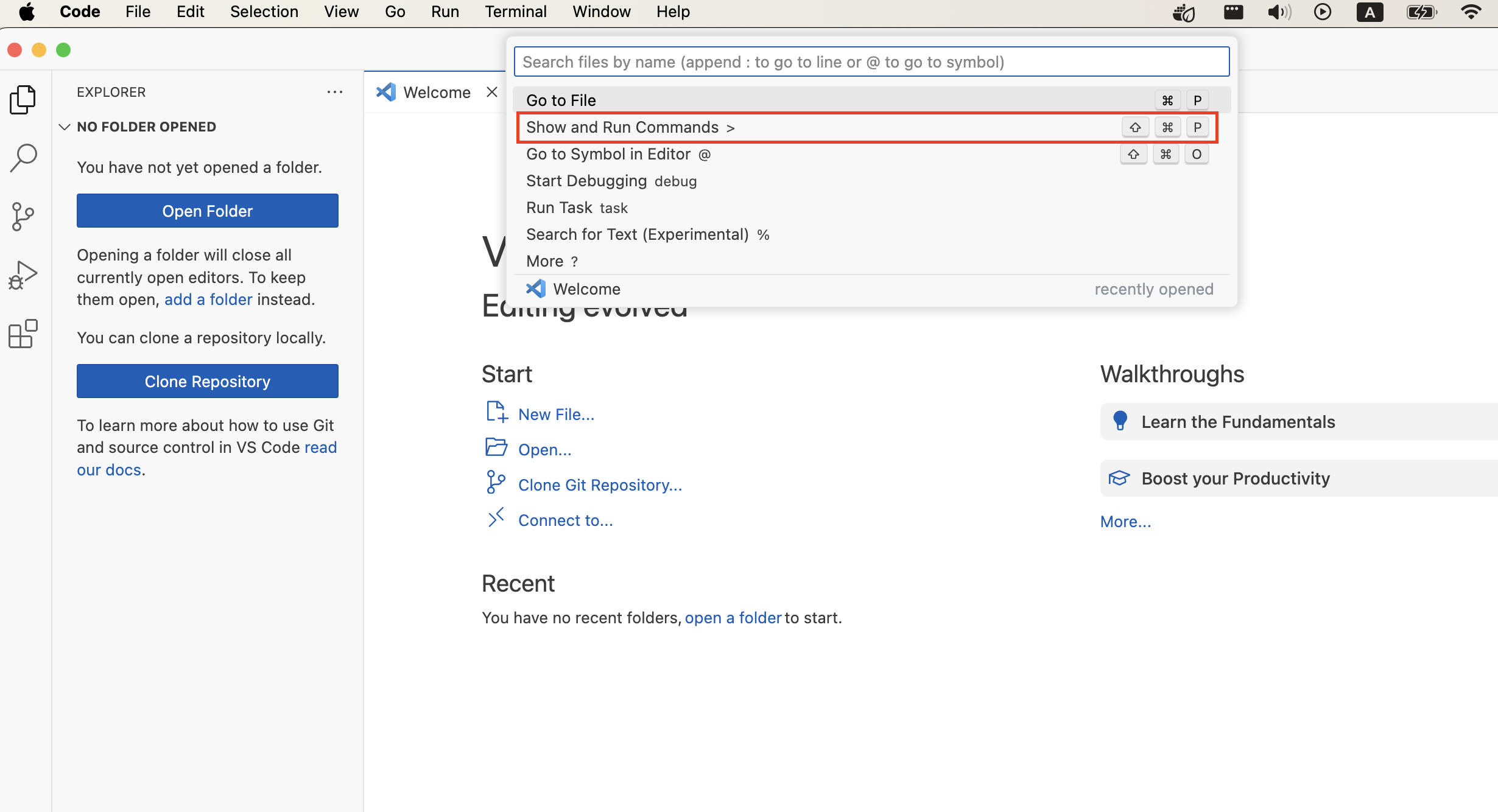
Task: Click the Search files by name input
Action: 871,62
